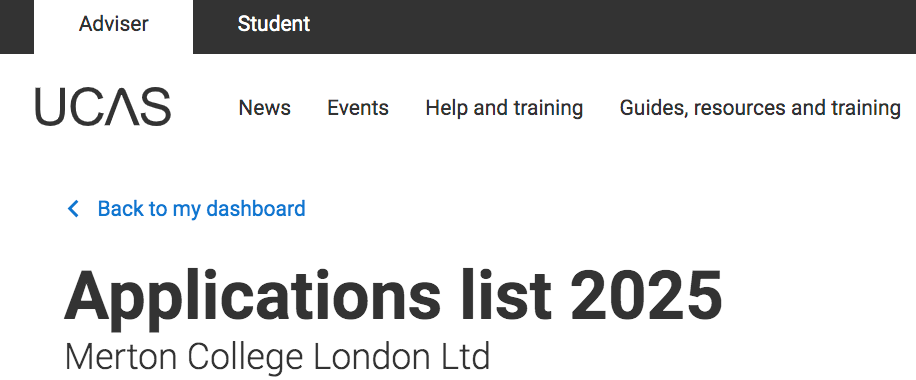Click the UCAS logo
916x380 pixels.
pos(103,107)
